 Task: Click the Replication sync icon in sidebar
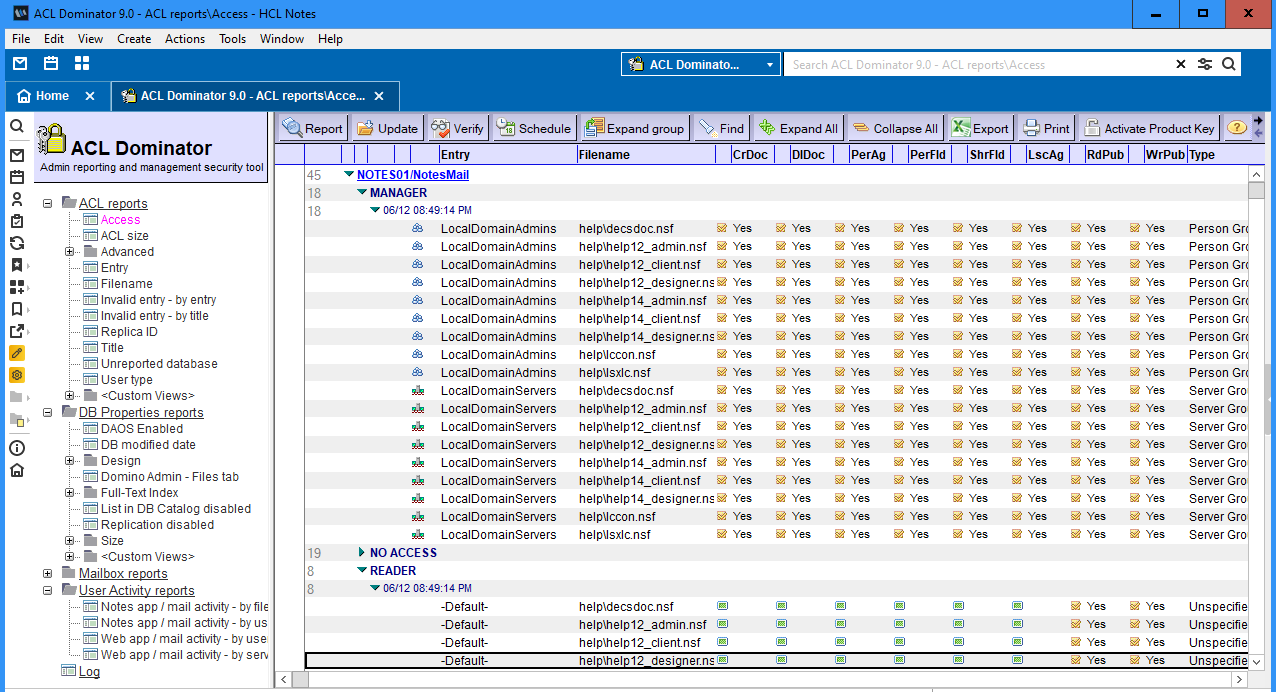[x=17, y=243]
